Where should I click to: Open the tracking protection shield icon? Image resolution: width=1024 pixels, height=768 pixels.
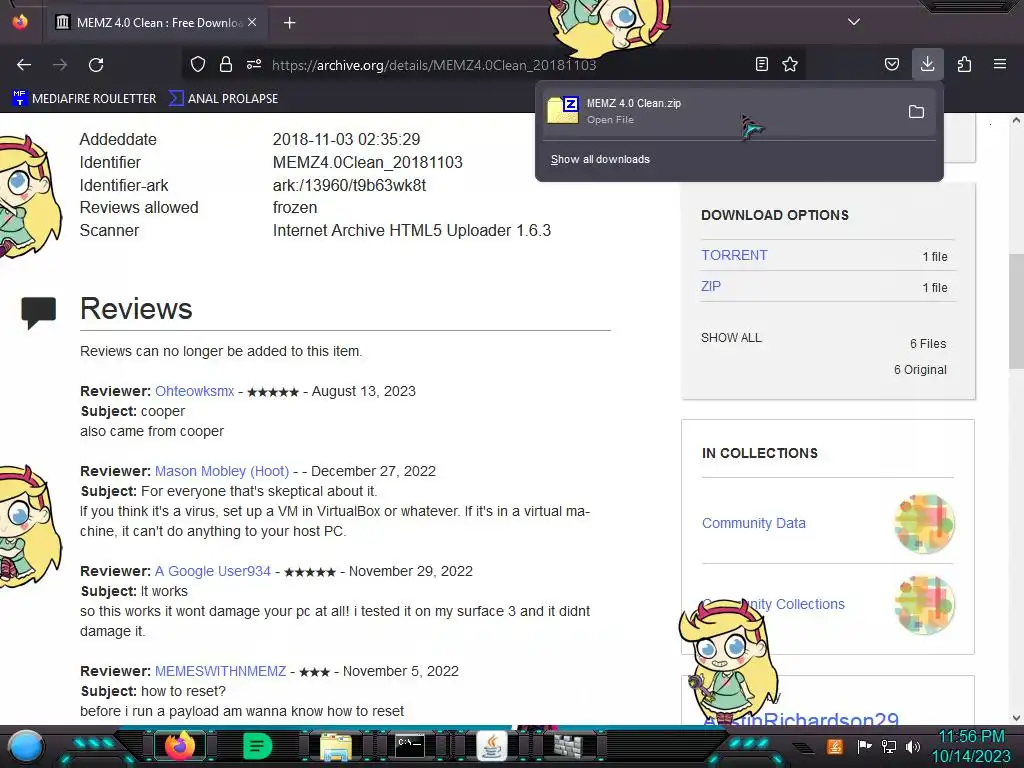[x=198, y=64]
